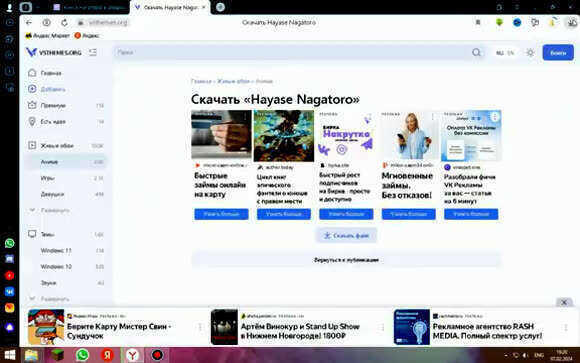Open a new tab with the round plus button
Viewport: 580px width, 363px height.
click(x=220, y=7)
